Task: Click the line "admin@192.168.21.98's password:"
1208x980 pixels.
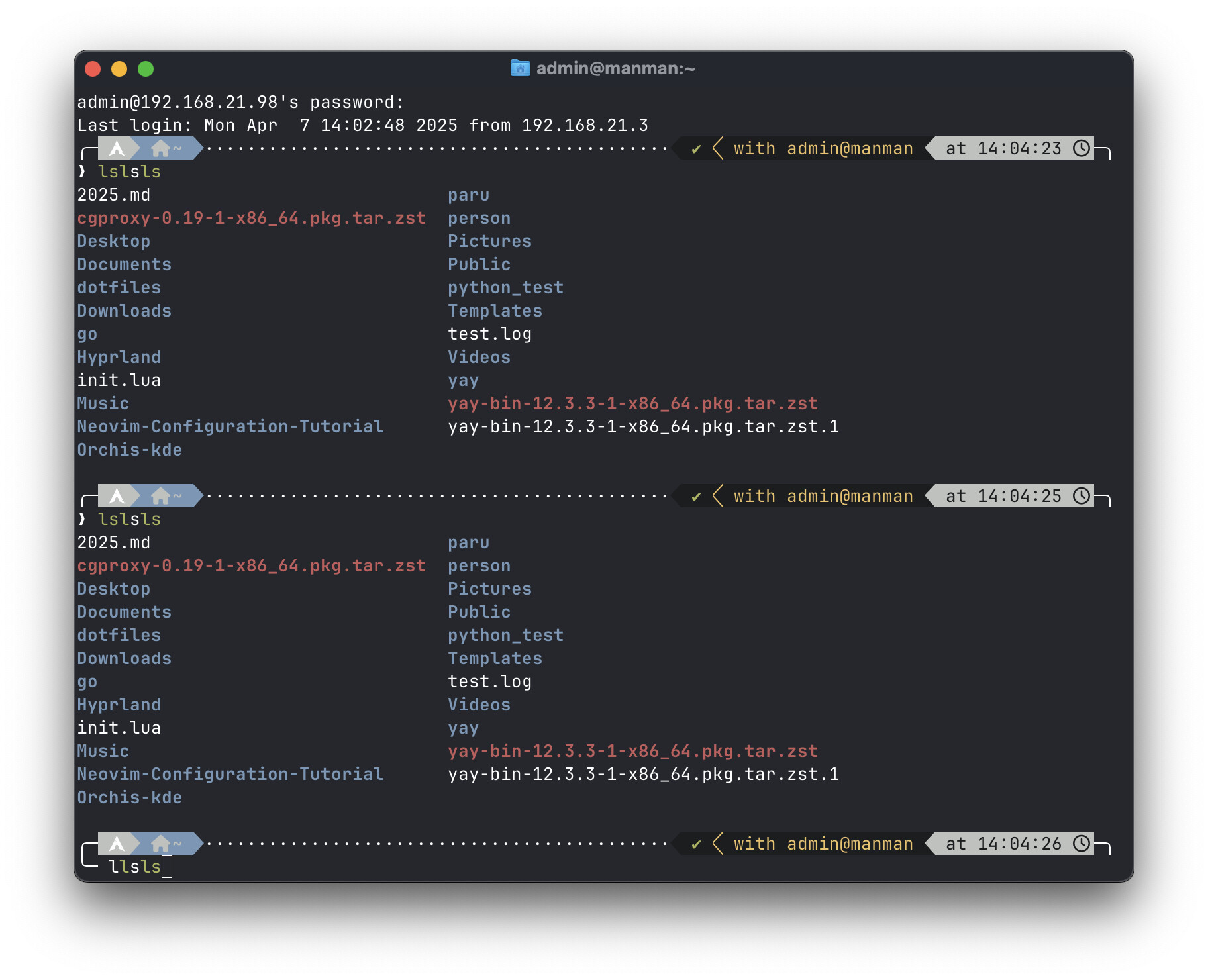Action: [240, 102]
